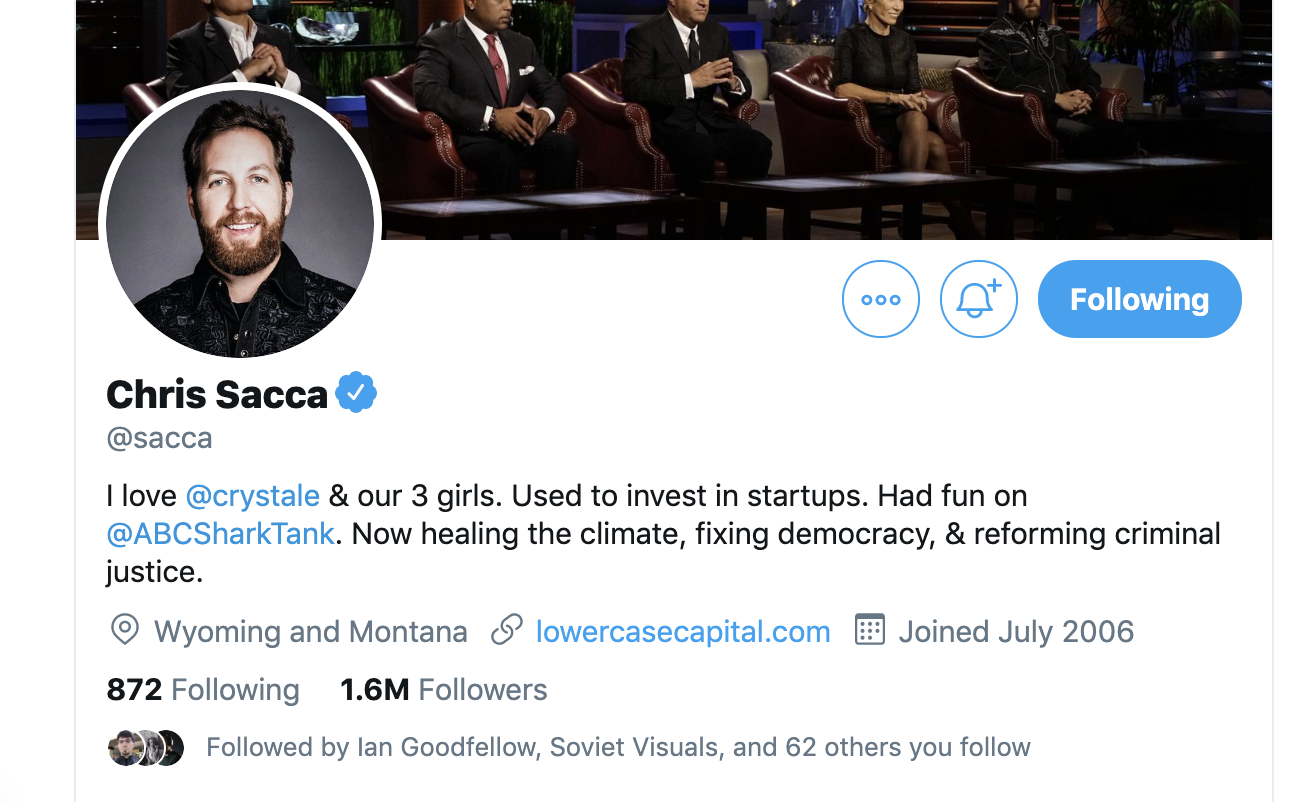Click the stacked mutual follower avatars
The width and height of the screenshot is (1292, 802).
click(146, 748)
